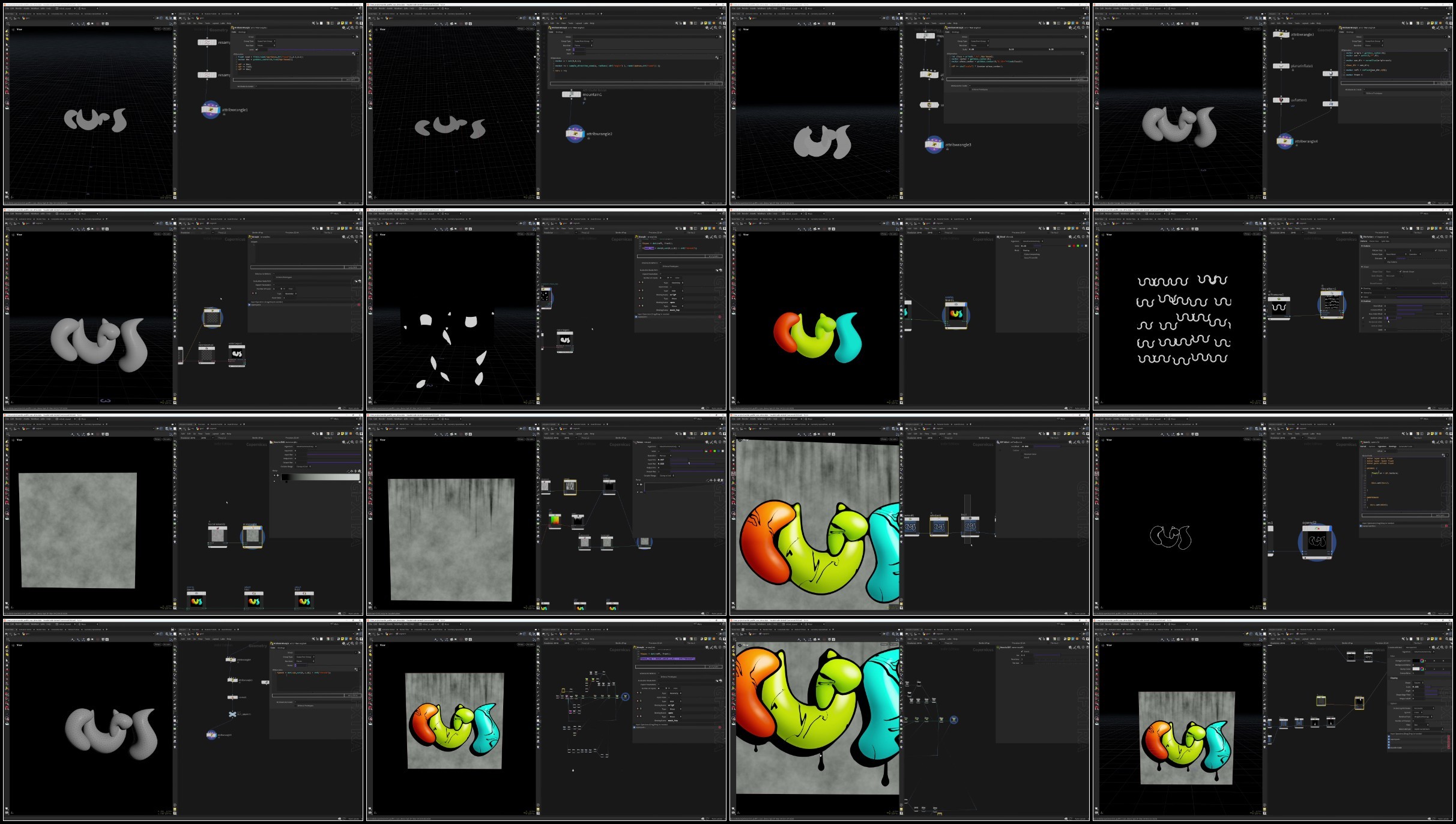1456x824 pixels.
Task: Click the upper resample node above attribwrangle1
Action: [207, 42]
